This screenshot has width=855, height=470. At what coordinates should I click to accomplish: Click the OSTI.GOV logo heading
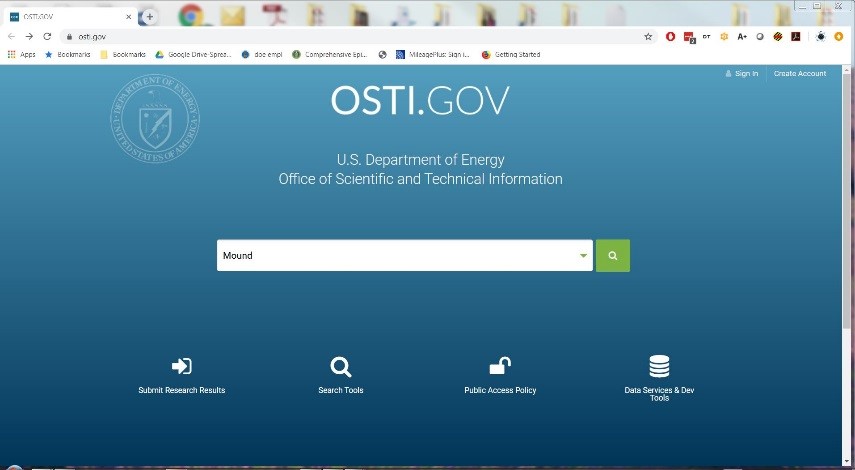pos(420,100)
